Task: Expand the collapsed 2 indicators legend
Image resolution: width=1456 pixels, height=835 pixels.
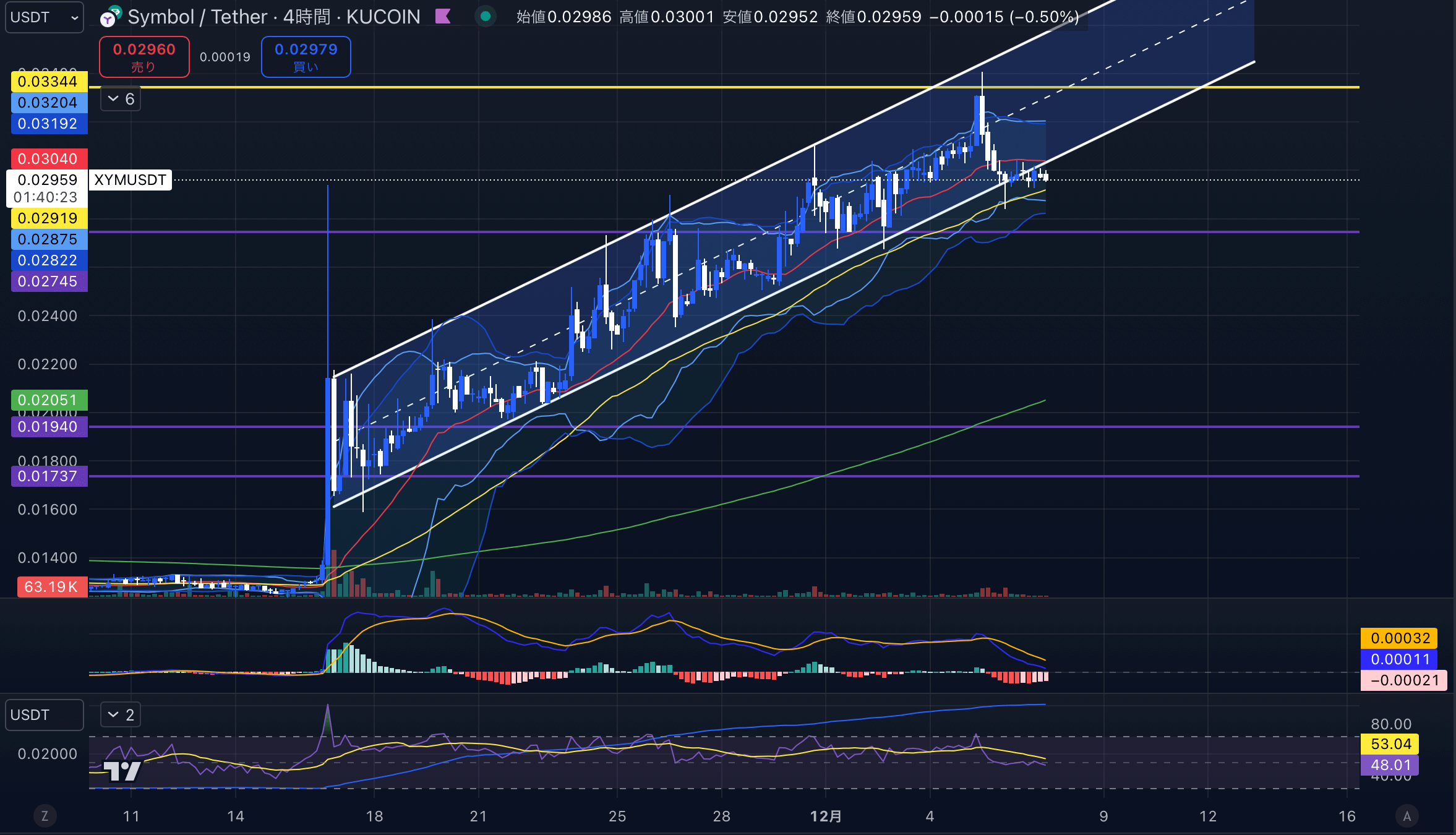Action: coord(121,715)
